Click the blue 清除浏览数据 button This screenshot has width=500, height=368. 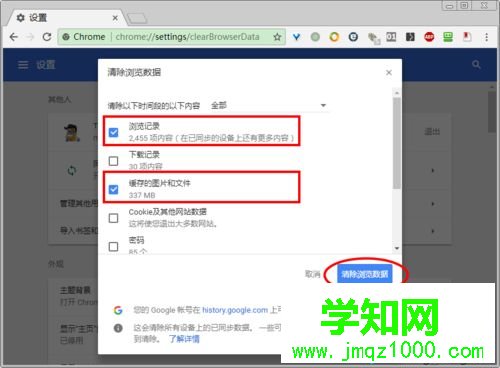click(365, 274)
